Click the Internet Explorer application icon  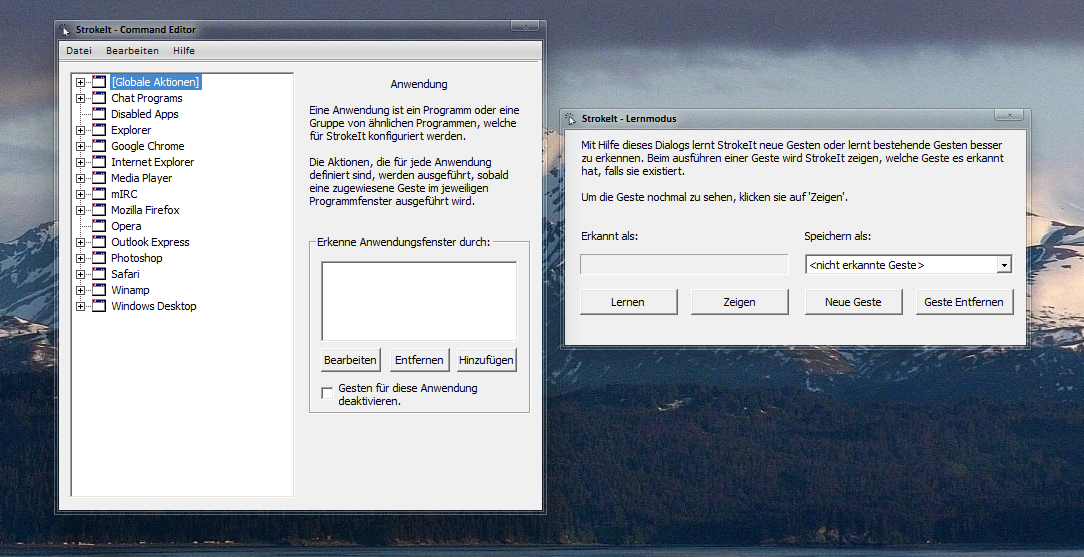pyautogui.click(x=99, y=162)
